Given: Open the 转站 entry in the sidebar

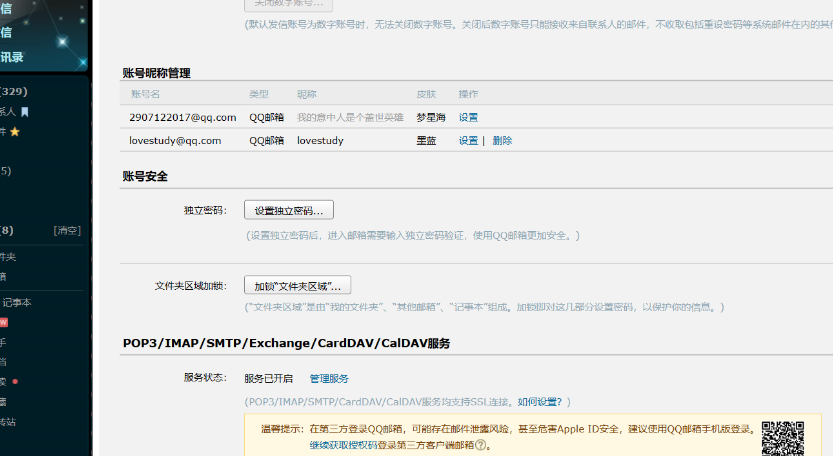Looking at the screenshot, I should (8, 422).
